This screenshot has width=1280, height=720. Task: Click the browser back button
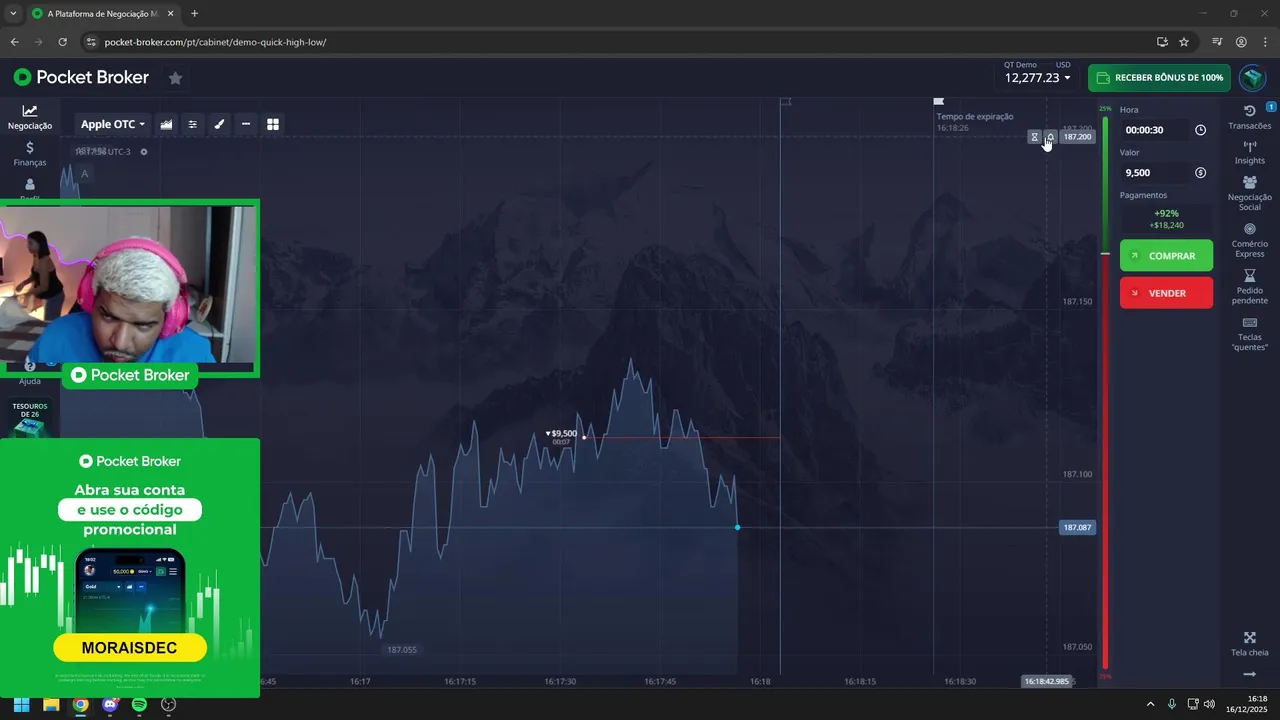click(x=14, y=42)
